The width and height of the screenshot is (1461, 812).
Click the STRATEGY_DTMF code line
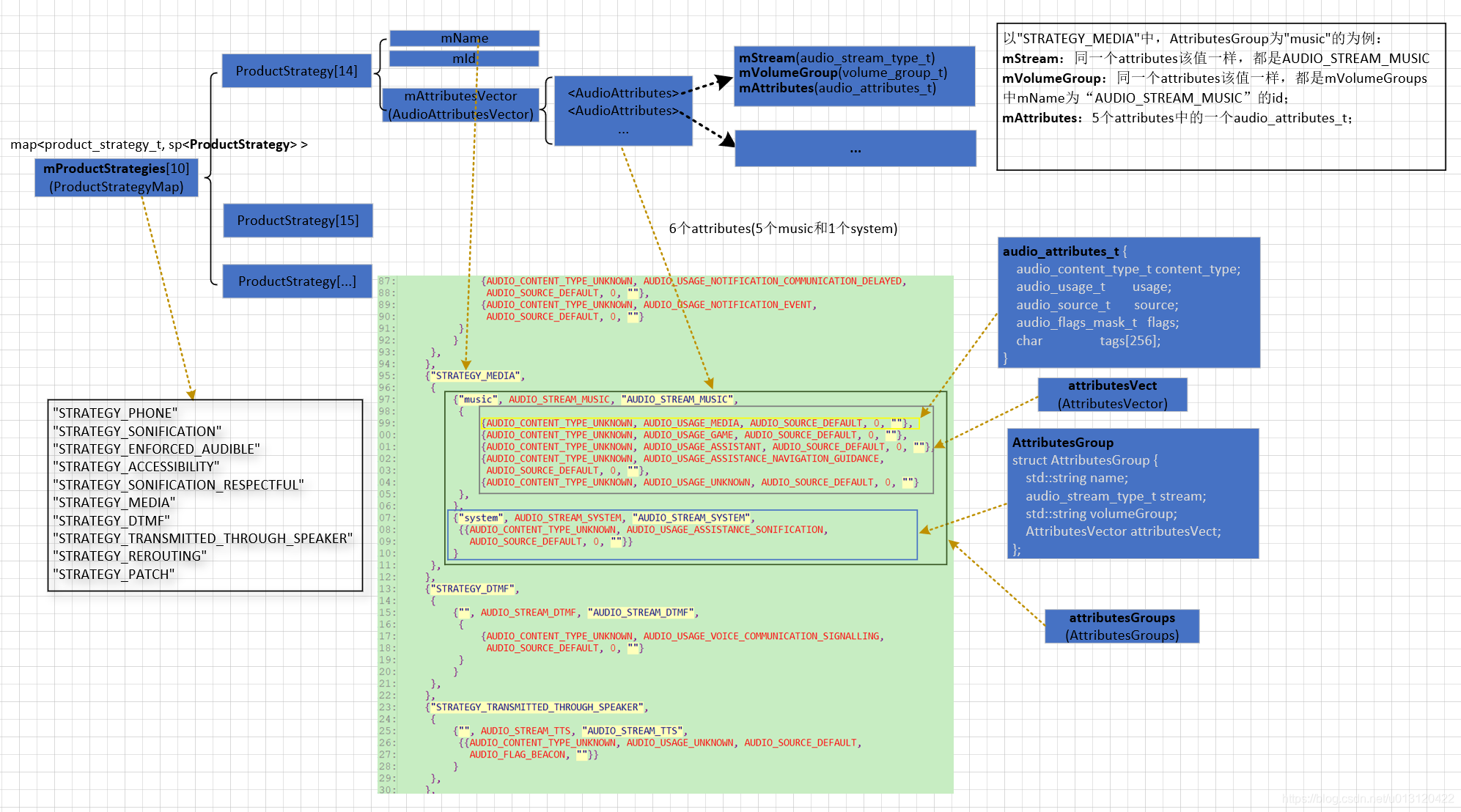tap(474, 588)
